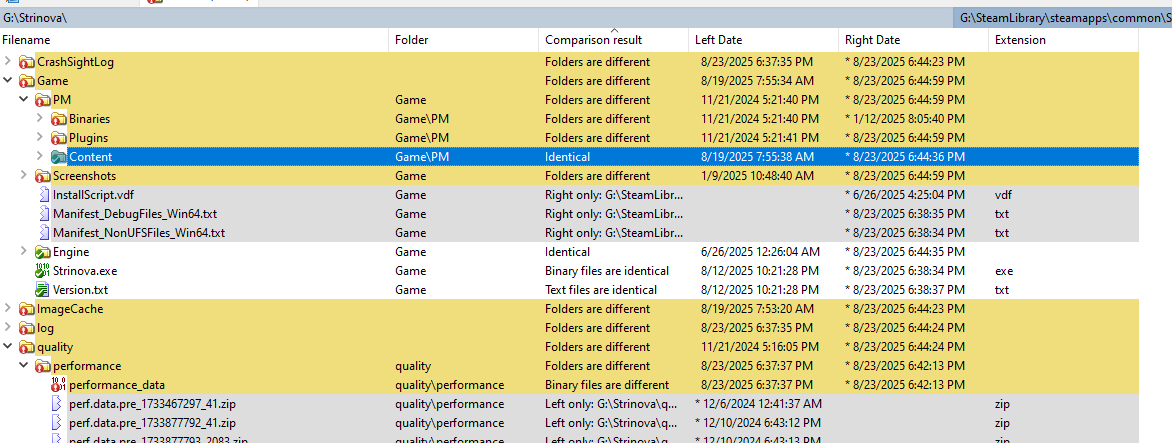Collapse the quality folder
1172x443 pixels.
[x=8, y=347]
